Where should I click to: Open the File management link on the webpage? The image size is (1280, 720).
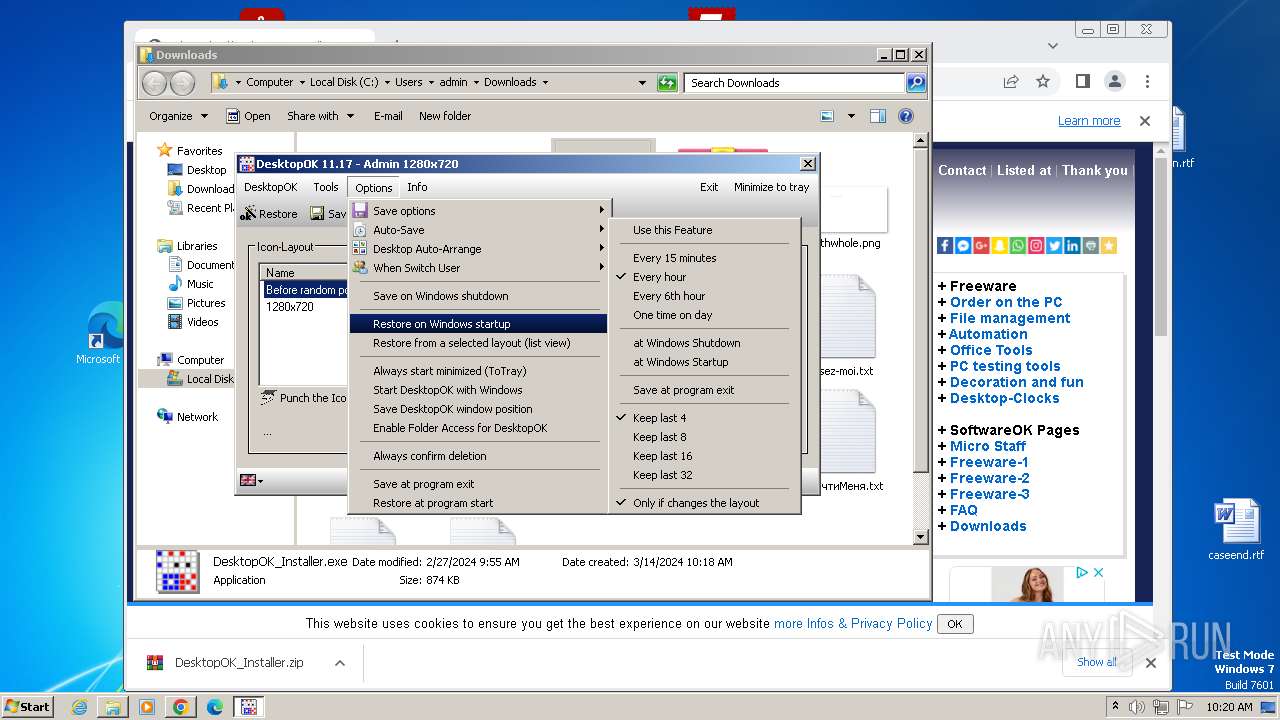pyautogui.click(x=1010, y=318)
